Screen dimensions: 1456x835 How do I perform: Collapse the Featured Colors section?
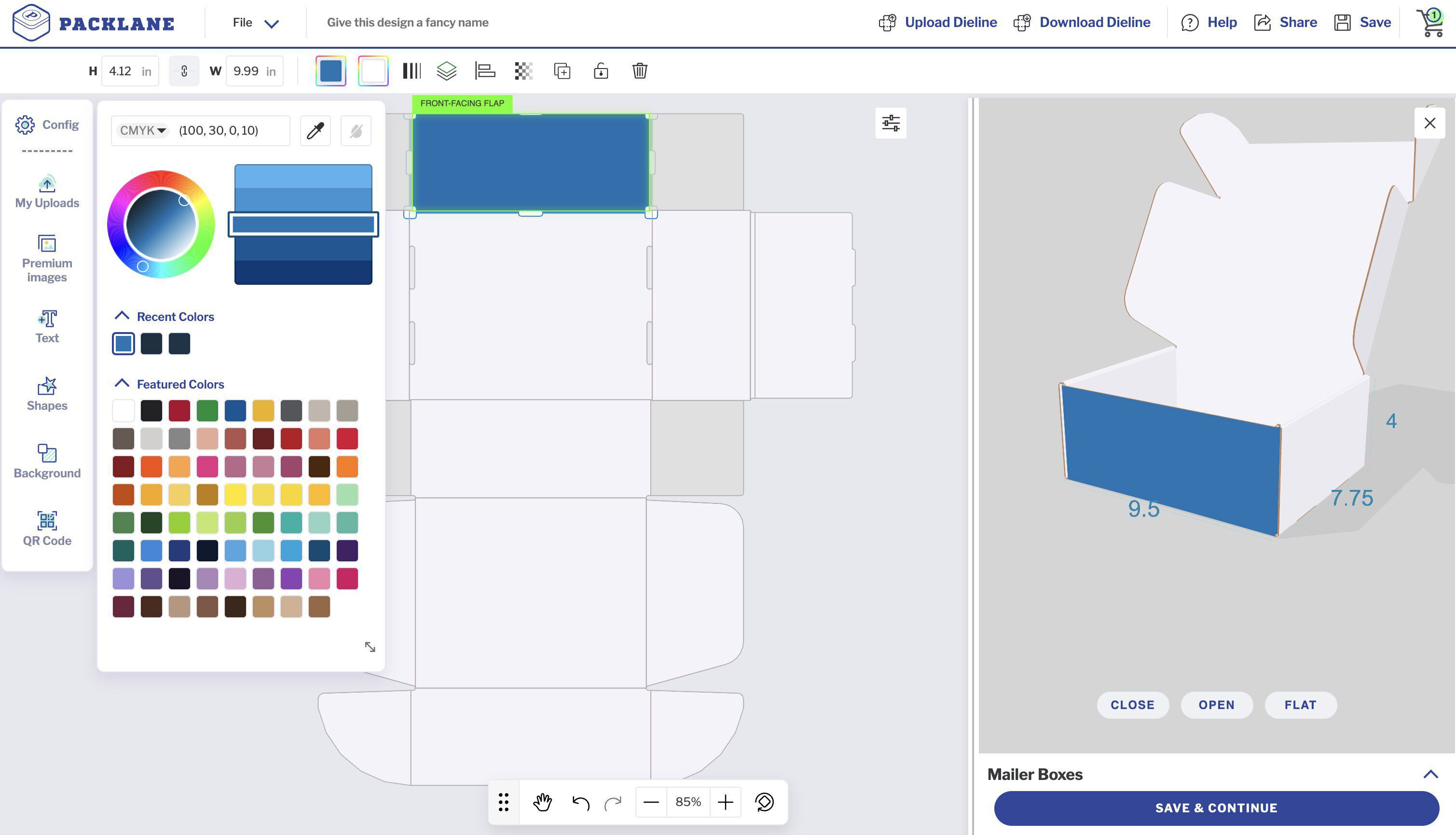click(122, 384)
